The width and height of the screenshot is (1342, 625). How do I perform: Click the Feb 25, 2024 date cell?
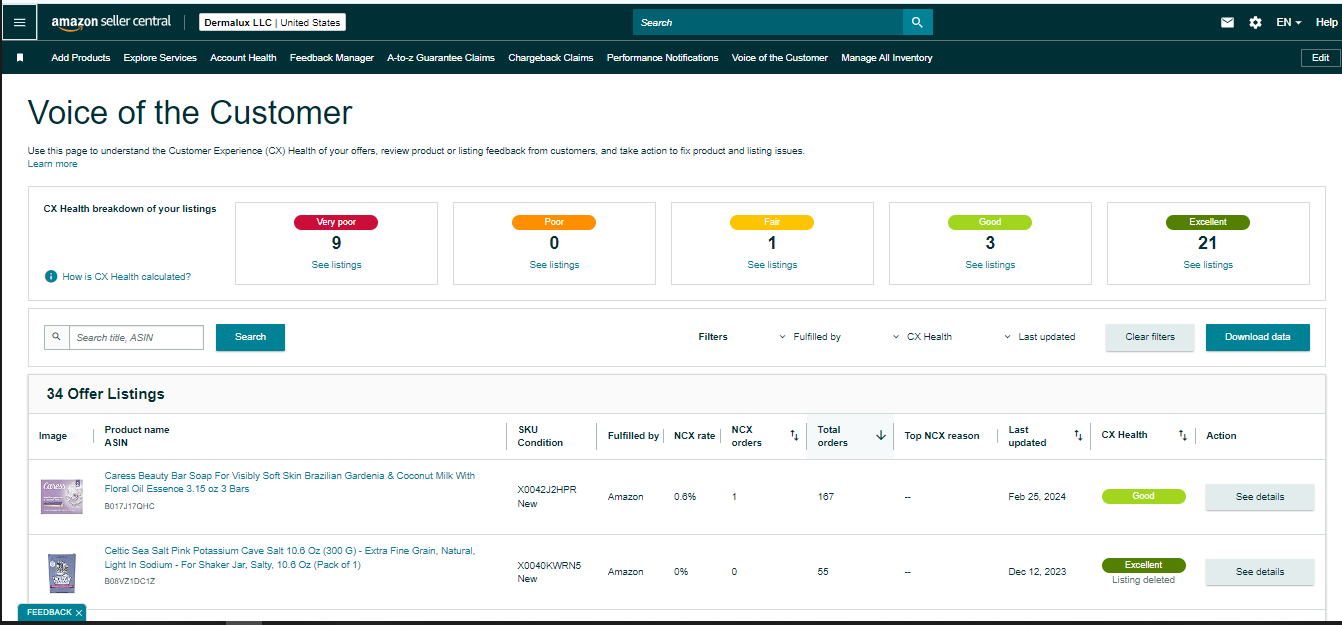(1037, 497)
